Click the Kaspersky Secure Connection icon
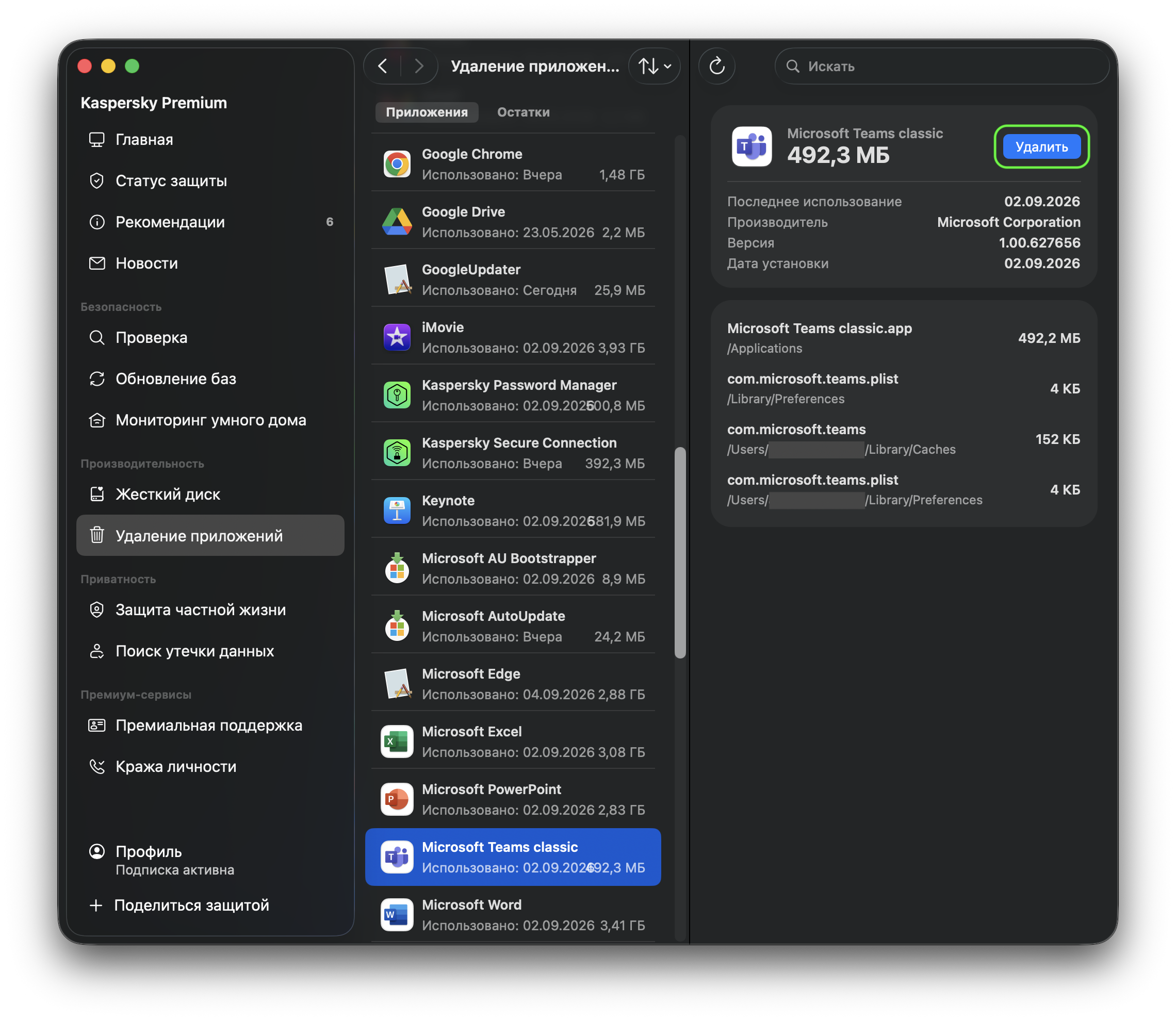The height and width of the screenshot is (1021, 1176). [x=397, y=453]
